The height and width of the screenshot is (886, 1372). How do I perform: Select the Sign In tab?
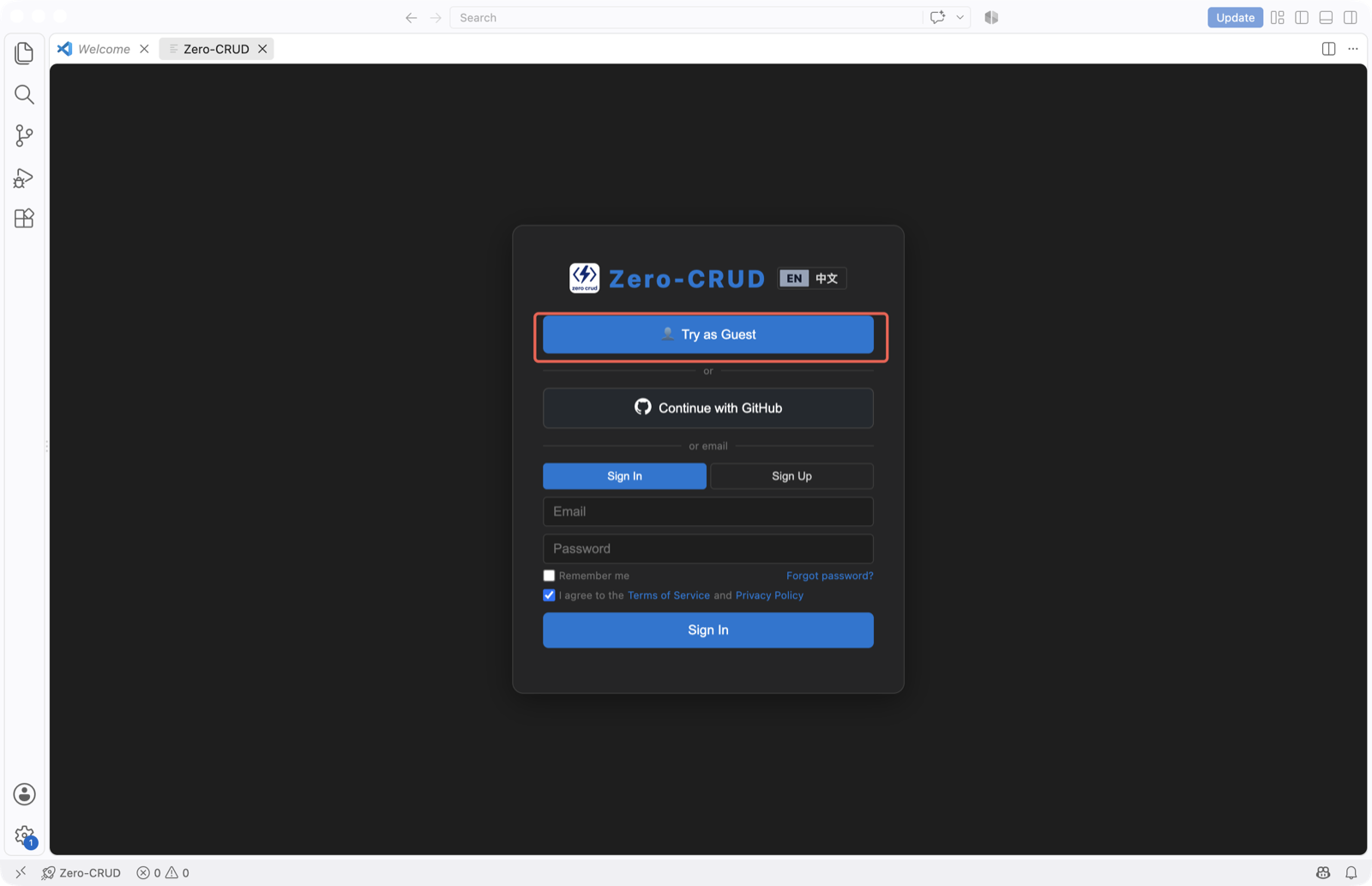624,476
